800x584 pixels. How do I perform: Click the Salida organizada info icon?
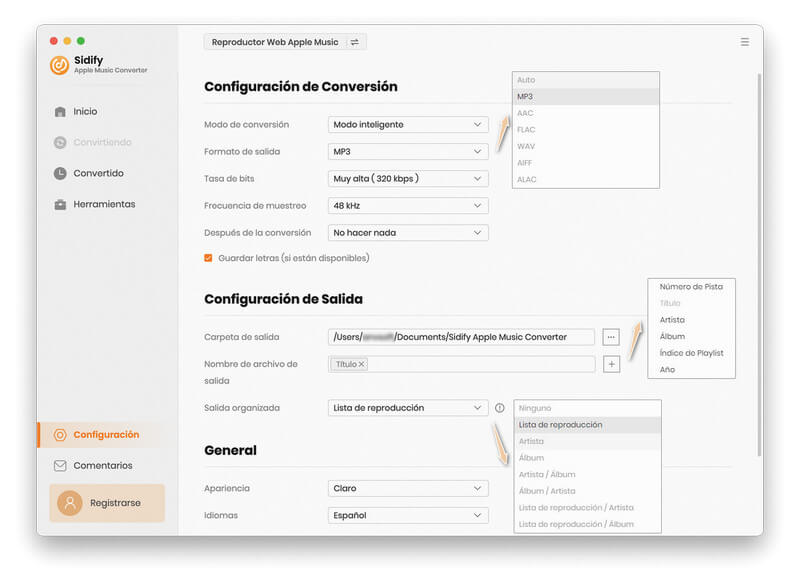[499, 408]
